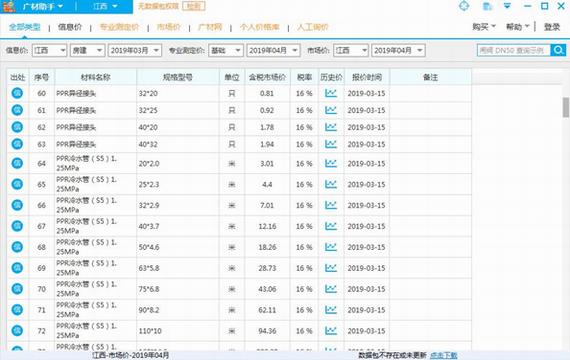The height and width of the screenshot is (360, 570).
Task: Click source icon of row 62
Action: (17, 127)
